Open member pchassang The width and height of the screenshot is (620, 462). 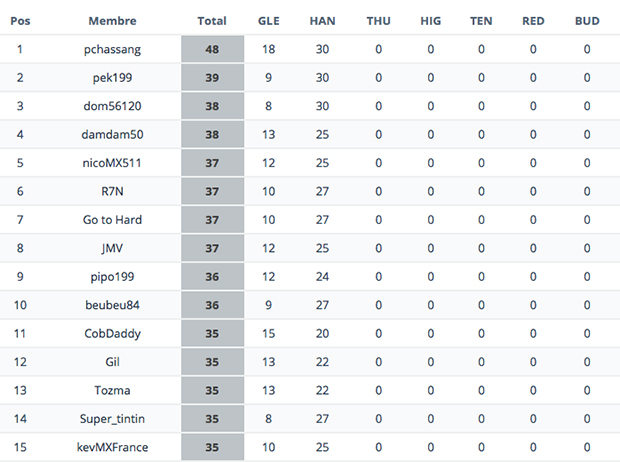click(112, 49)
